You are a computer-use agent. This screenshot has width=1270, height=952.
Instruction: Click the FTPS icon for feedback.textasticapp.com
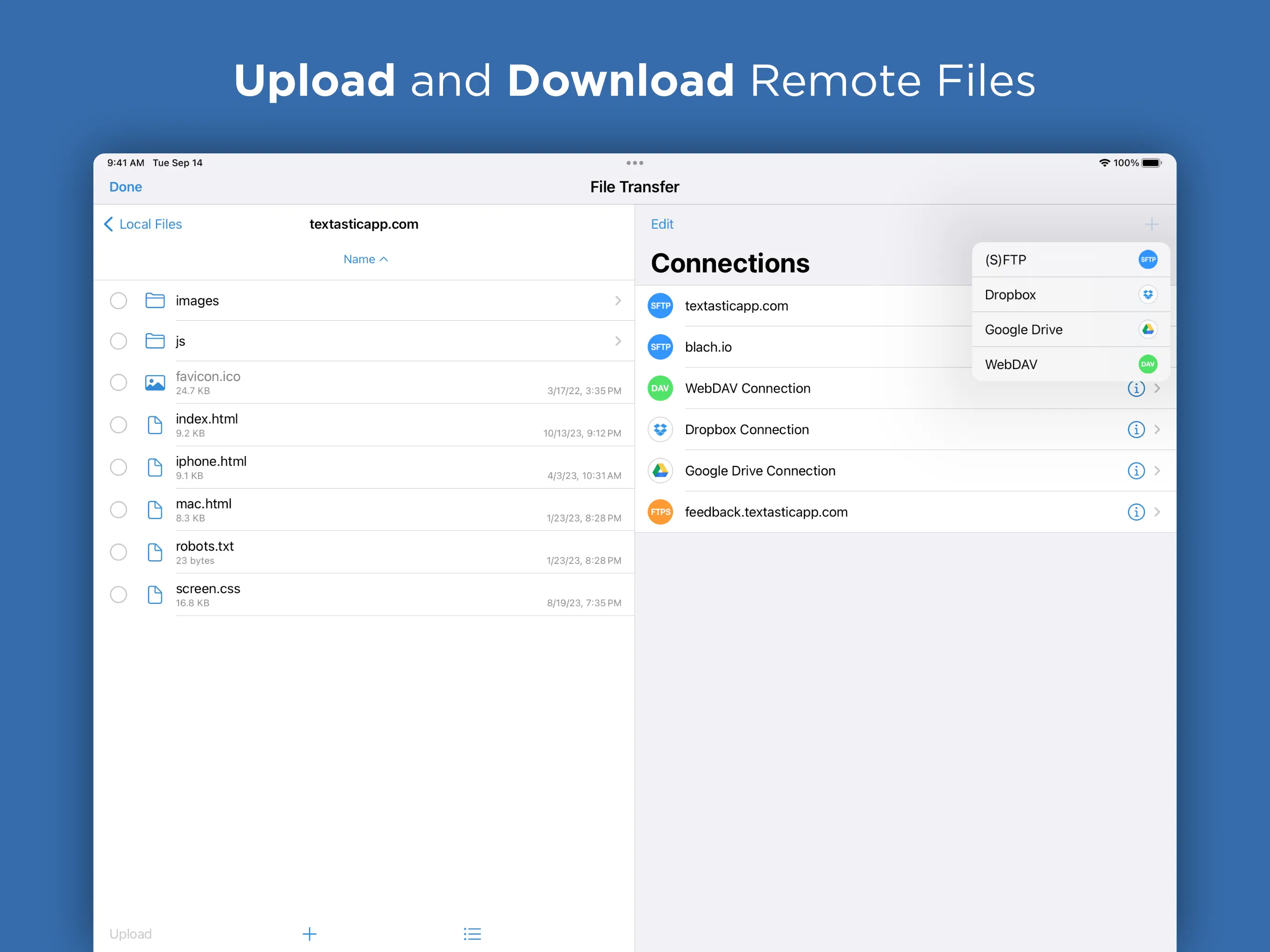tap(660, 512)
